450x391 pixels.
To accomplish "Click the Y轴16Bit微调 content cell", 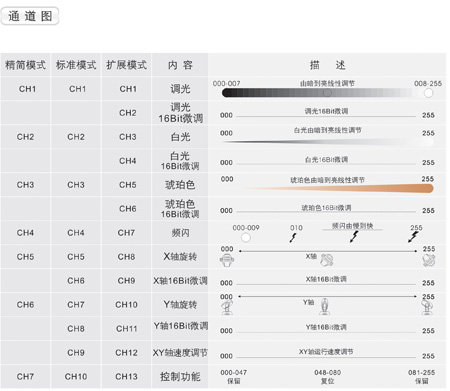I will tap(180, 329).
